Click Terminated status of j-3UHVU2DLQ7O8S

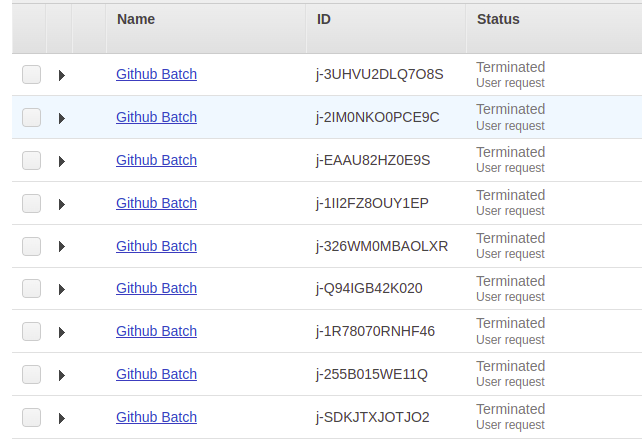coord(511,67)
